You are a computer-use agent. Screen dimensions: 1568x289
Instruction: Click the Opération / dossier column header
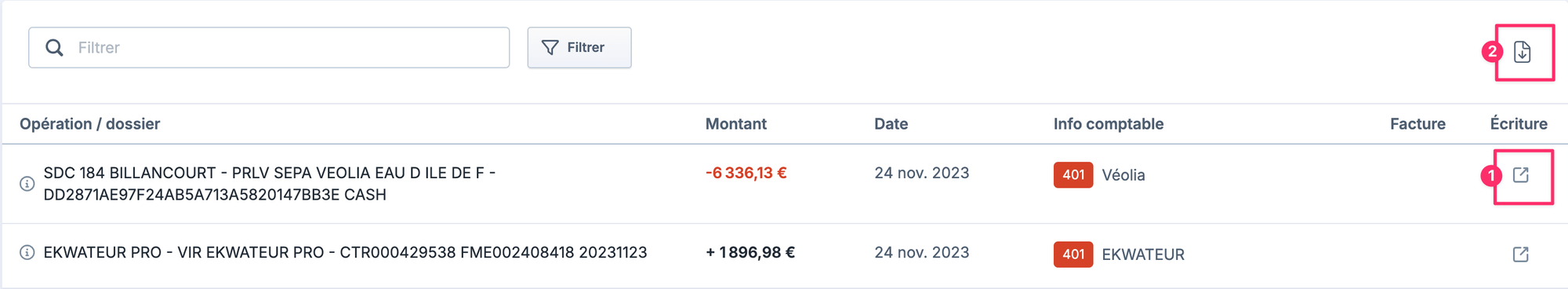pos(90,124)
